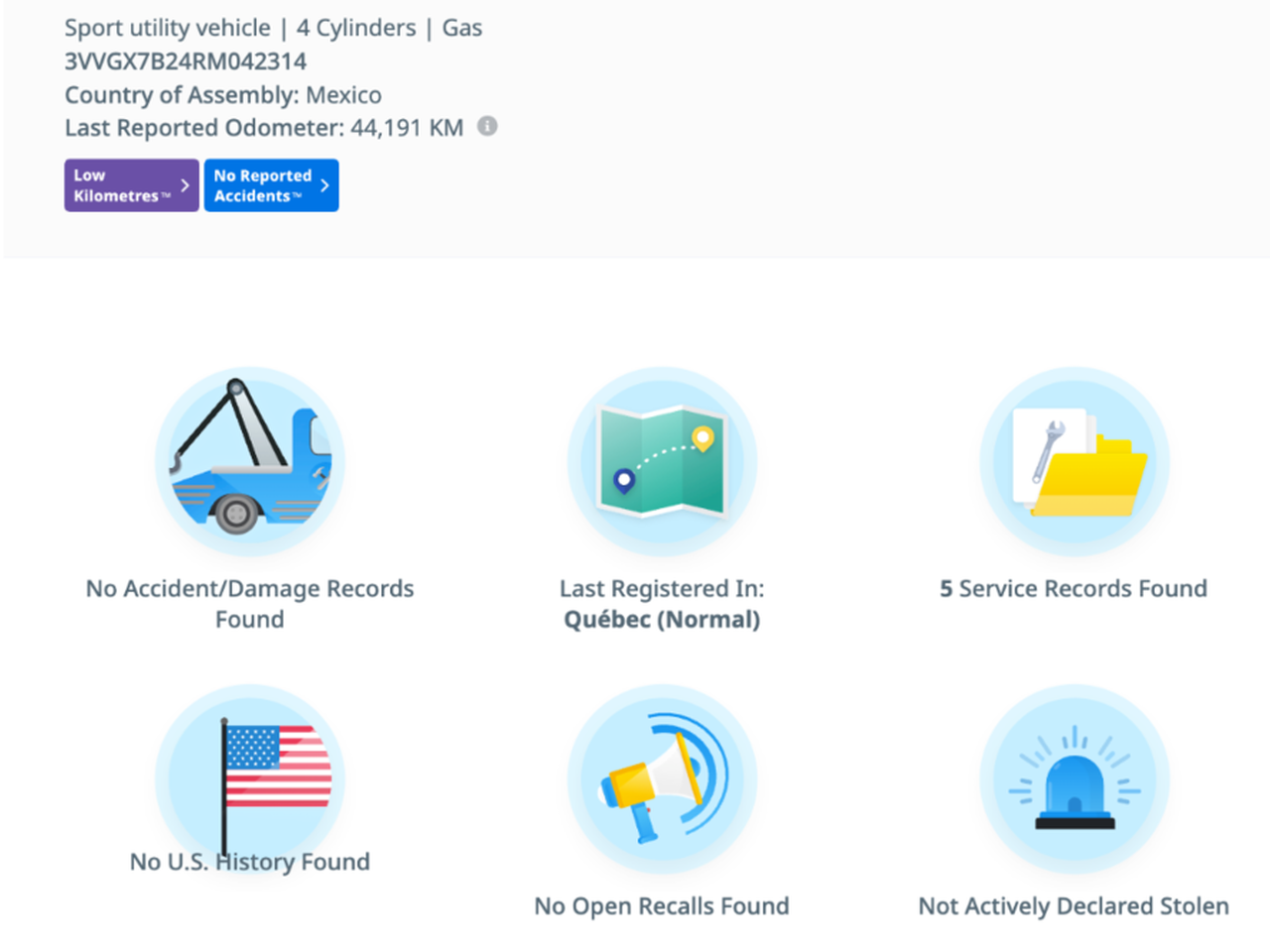Viewport: 1270px width, 952px height.
Task: Open the No Reported Accidents badge
Action: point(261,185)
